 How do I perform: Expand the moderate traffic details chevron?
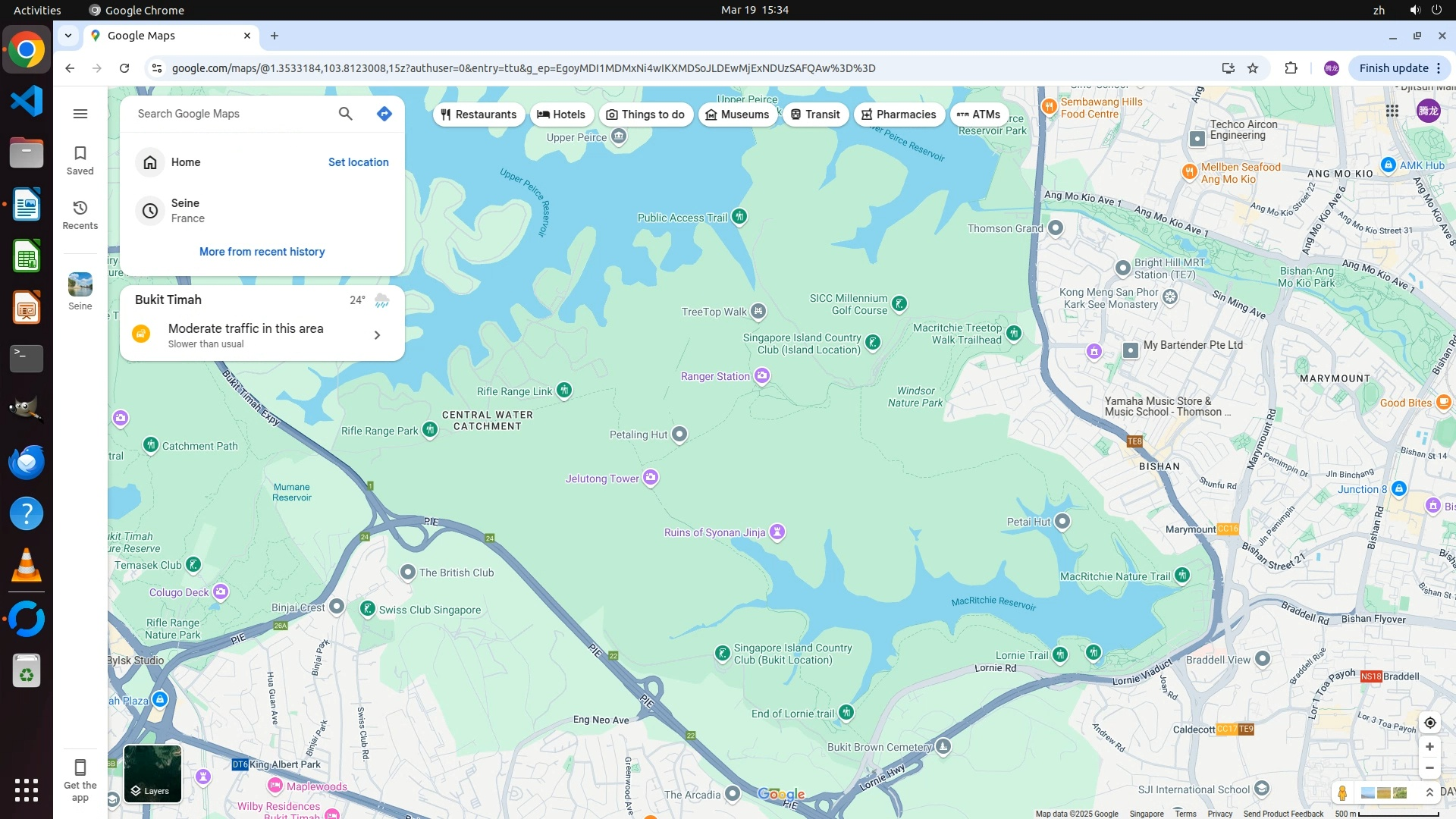click(x=377, y=335)
